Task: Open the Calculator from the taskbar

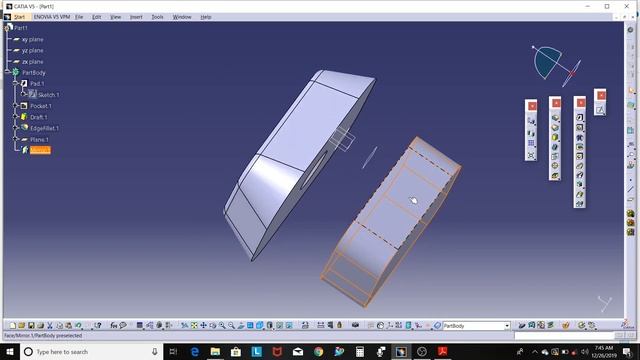Action: click(360, 351)
